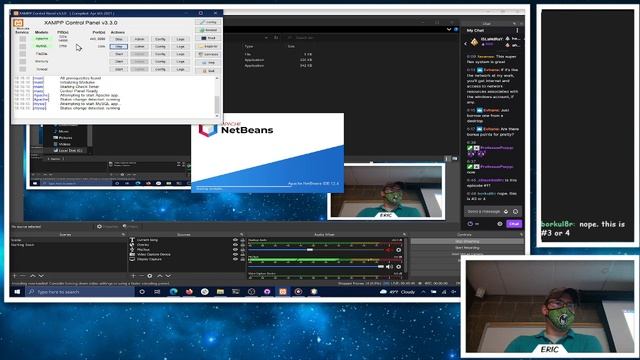The width and height of the screenshot is (640, 360).
Task: Open Explorer from XAMPP side buttons
Action: coord(209,47)
